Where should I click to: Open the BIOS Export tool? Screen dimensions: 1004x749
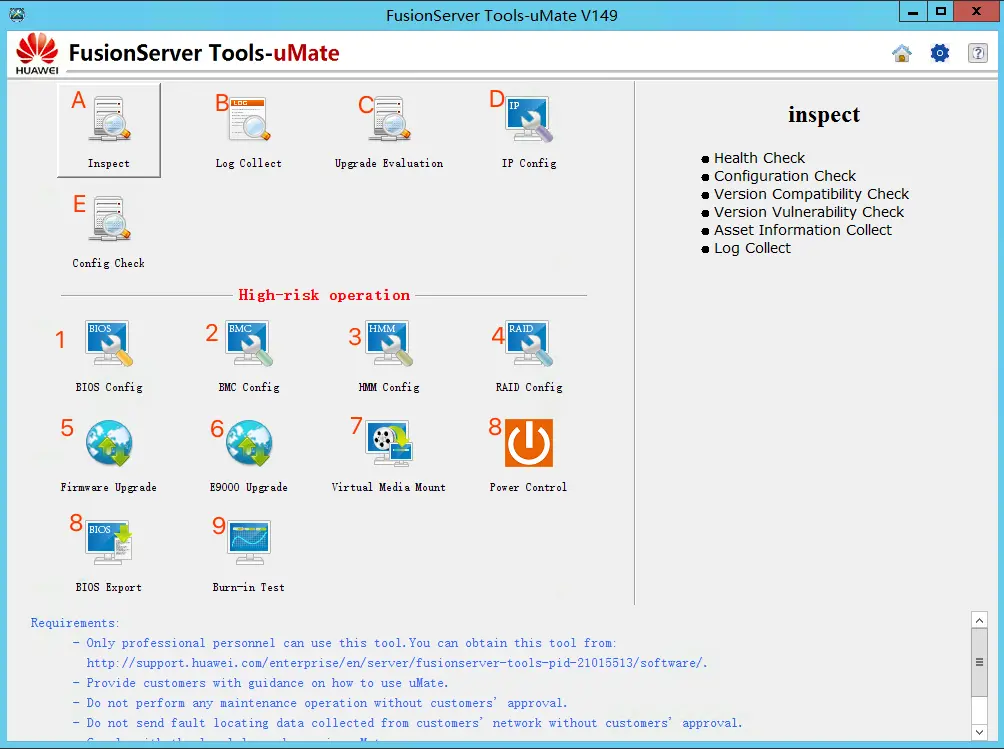click(x=109, y=555)
